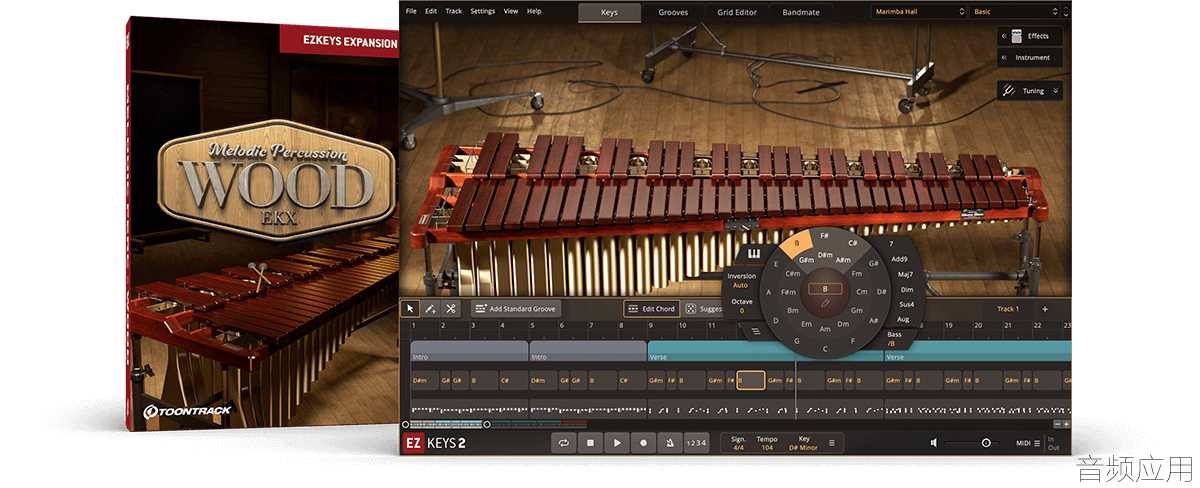
Task: Click the Edit Chord button
Action: tap(650, 309)
